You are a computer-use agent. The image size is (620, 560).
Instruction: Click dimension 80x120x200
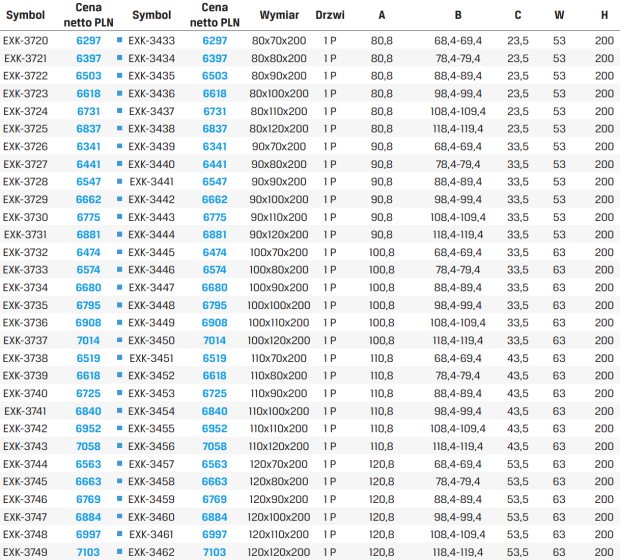tap(279, 129)
